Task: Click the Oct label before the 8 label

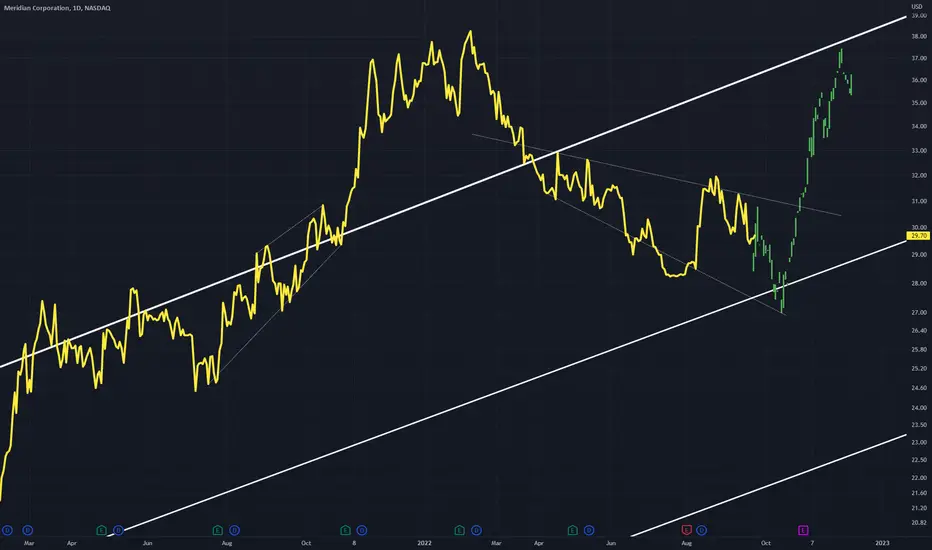Action: (x=306, y=543)
